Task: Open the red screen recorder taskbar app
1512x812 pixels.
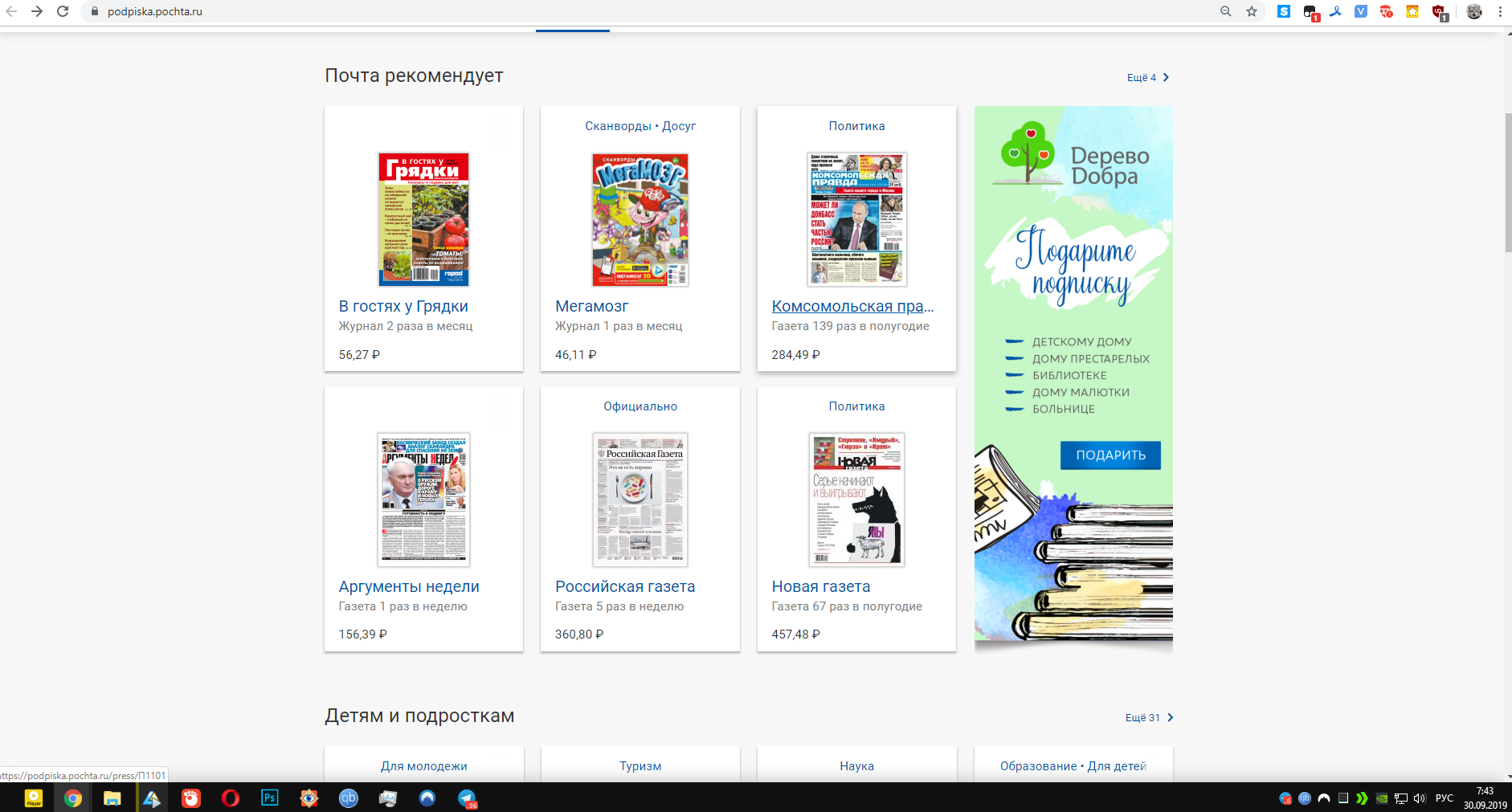Action: click(x=191, y=798)
